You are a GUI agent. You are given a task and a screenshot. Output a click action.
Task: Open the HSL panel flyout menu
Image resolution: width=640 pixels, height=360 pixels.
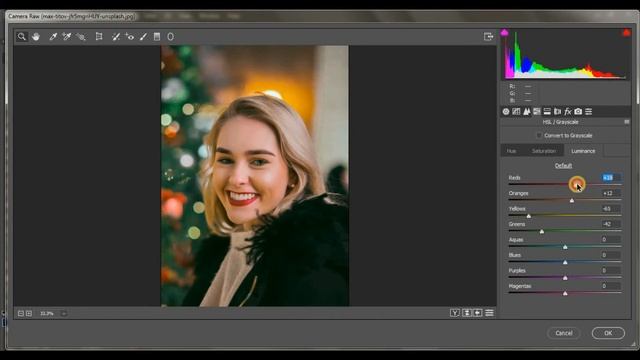(627, 122)
